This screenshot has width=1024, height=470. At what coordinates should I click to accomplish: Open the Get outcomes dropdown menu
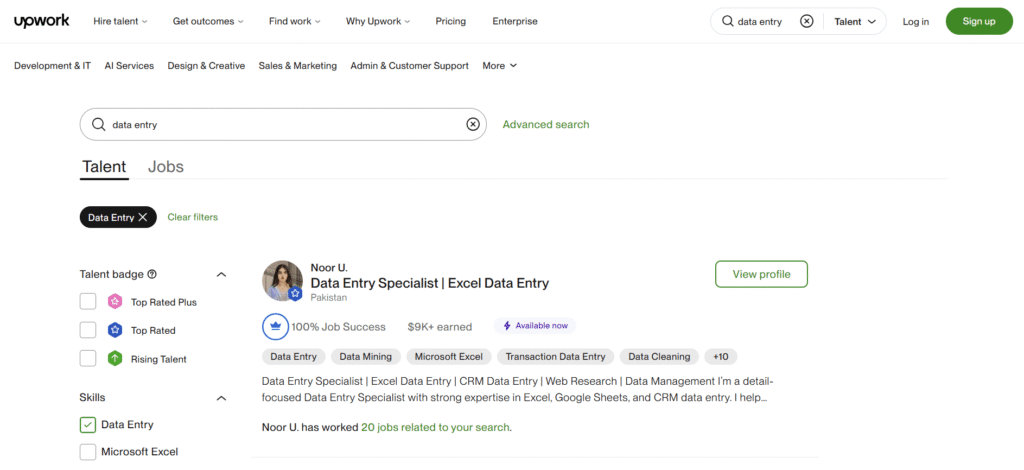pos(208,21)
